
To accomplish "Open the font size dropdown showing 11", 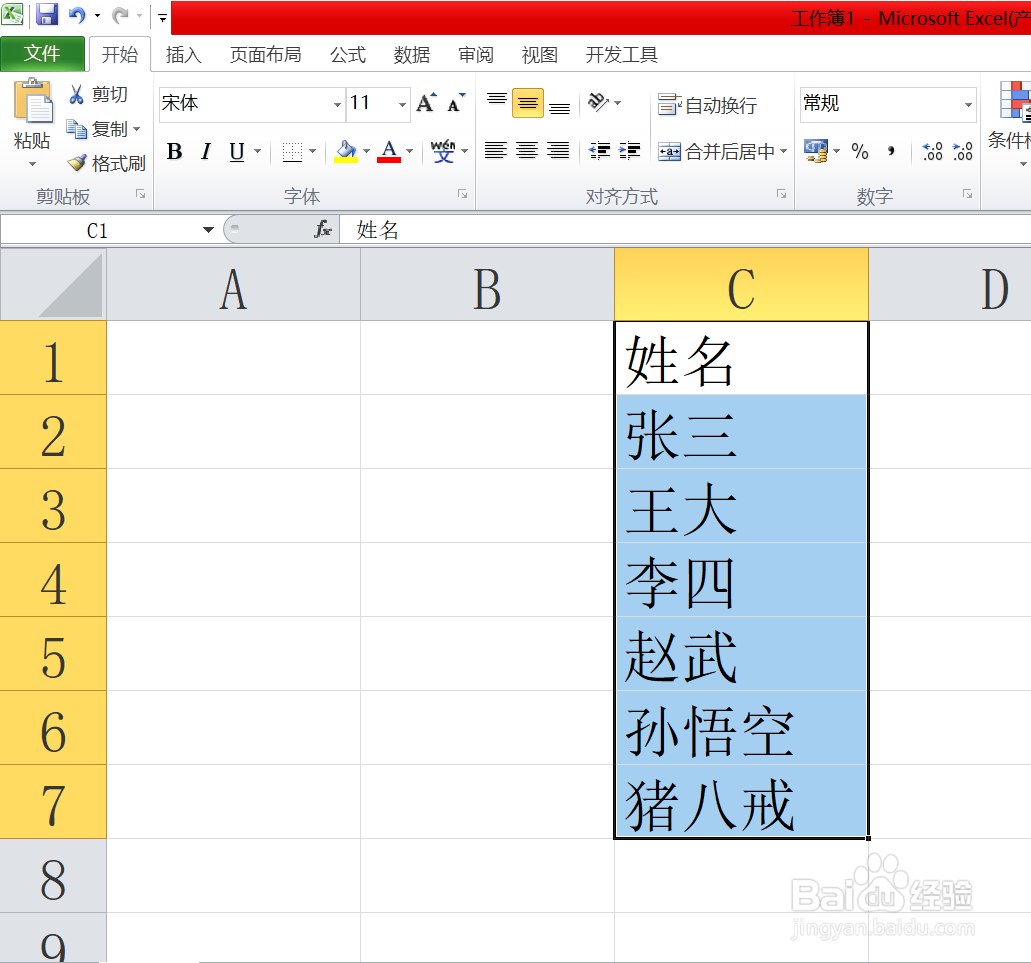I will [x=400, y=103].
